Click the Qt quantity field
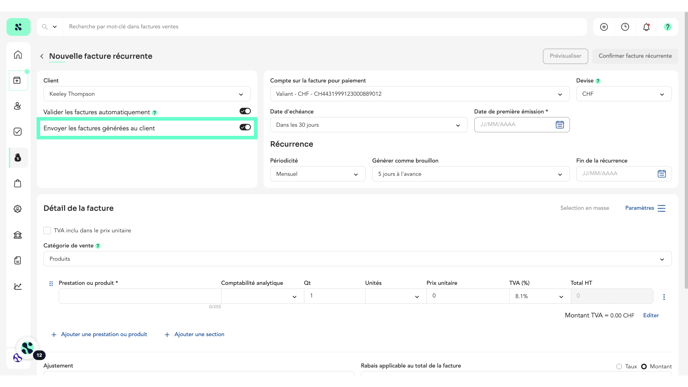 click(334, 296)
